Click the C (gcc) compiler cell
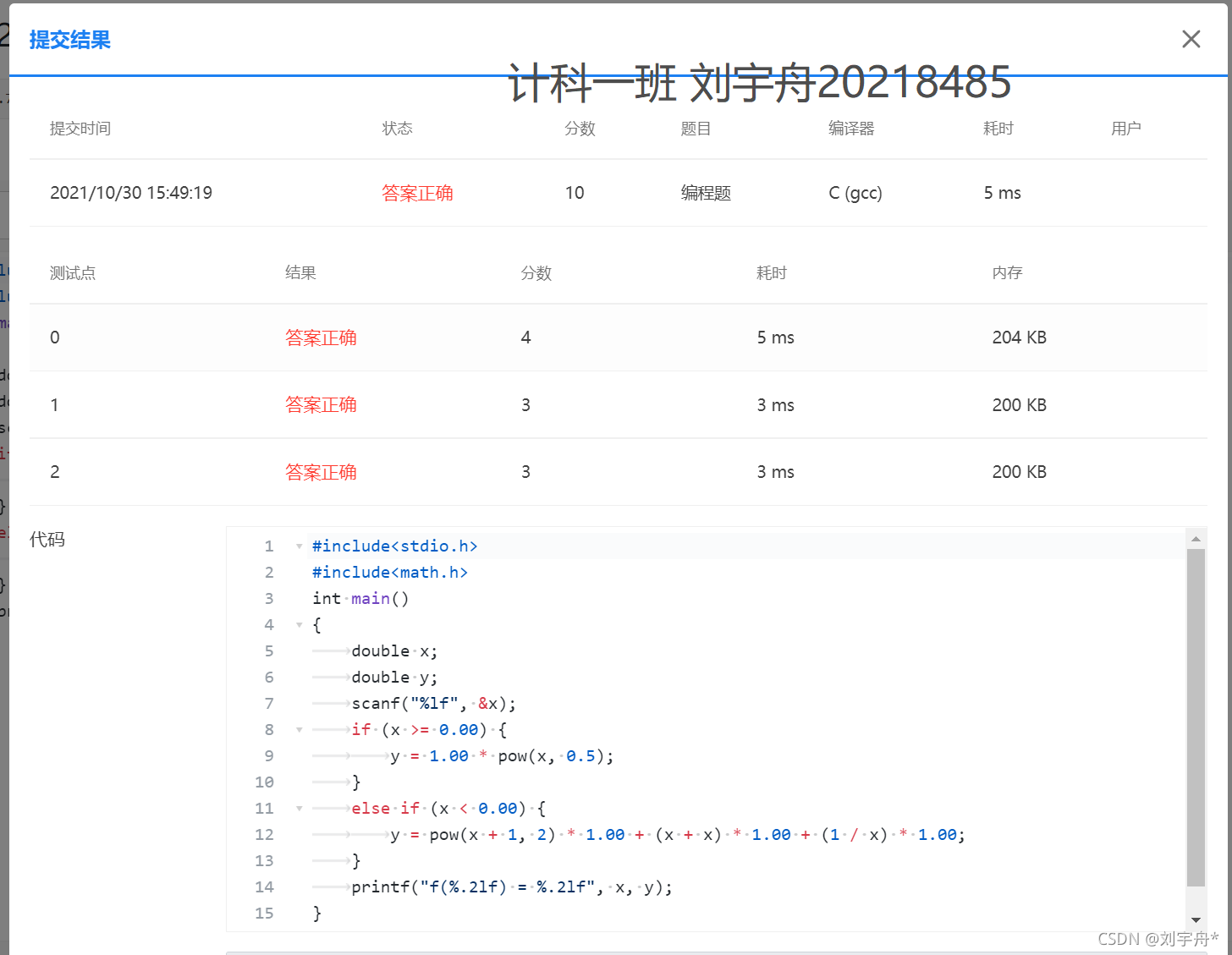 [855, 193]
